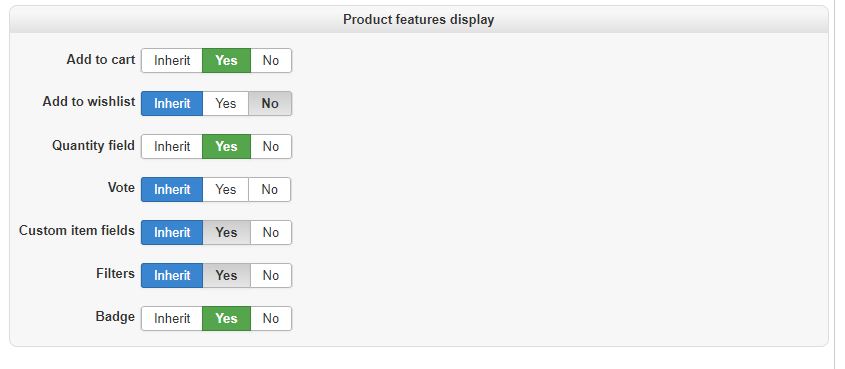845x369 pixels.
Task: Set Filters to No
Action: tap(271, 276)
